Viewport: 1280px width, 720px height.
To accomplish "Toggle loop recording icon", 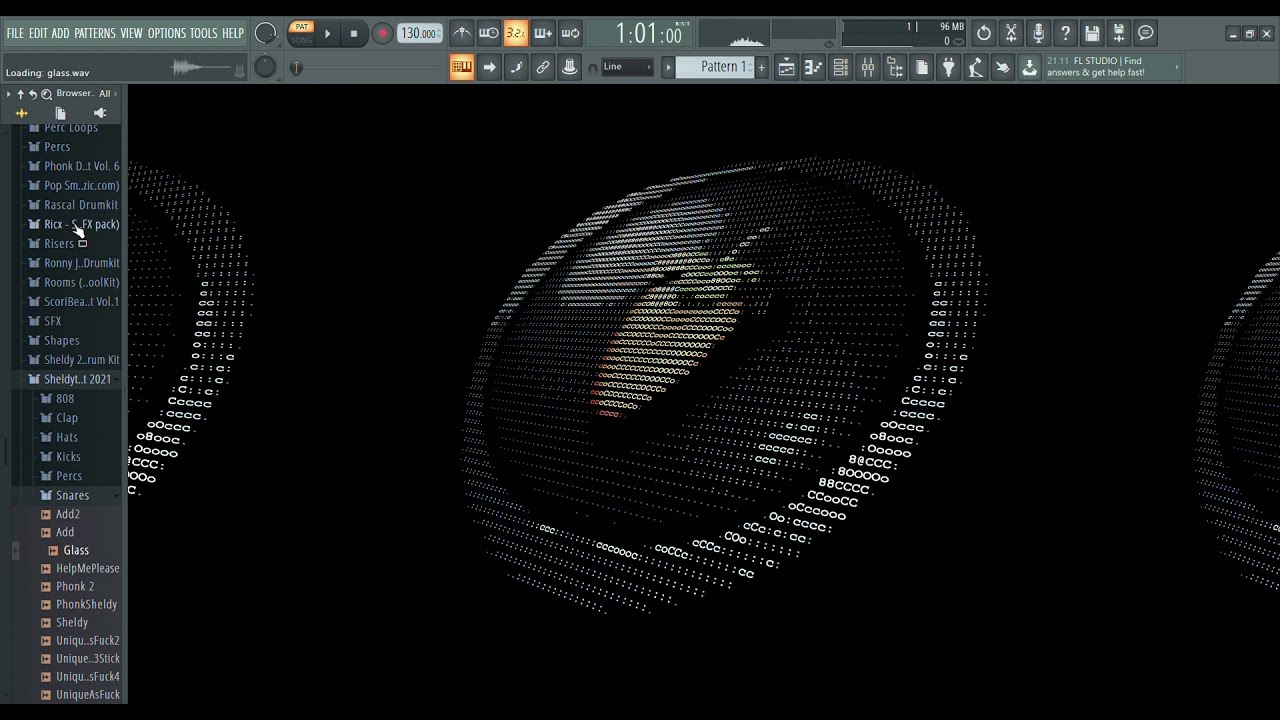I will click(x=570, y=34).
